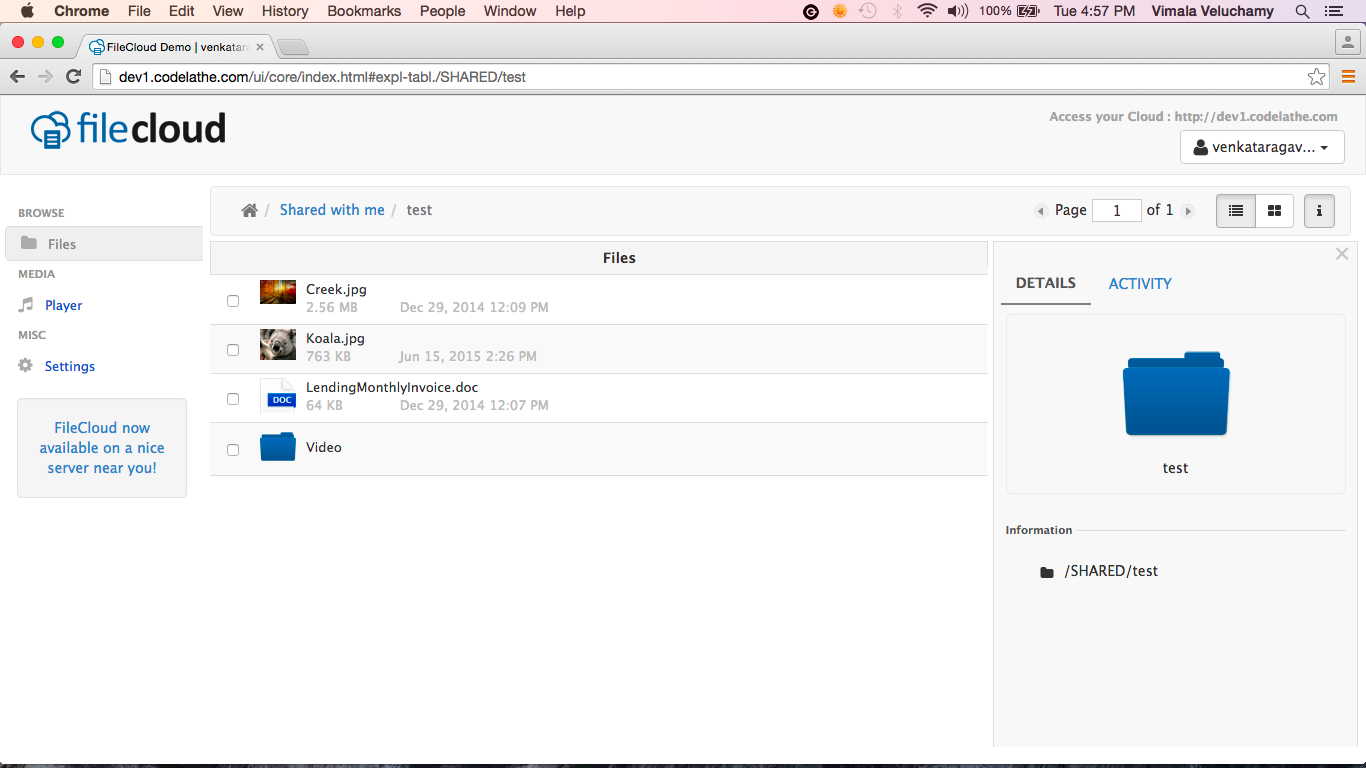Toggle the info details panel button

pos(1319,211)
